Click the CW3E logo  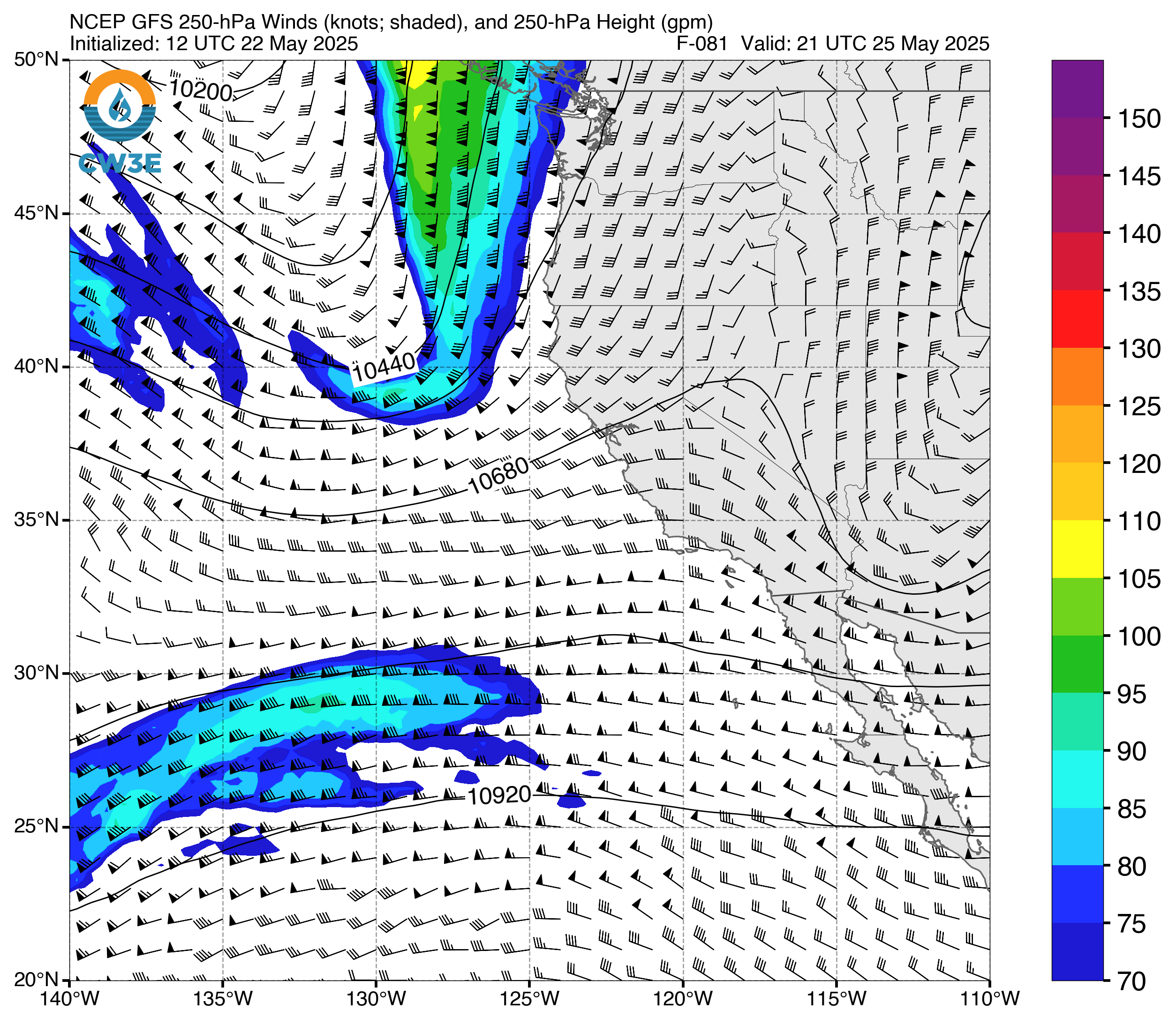[x=120, y=122]
